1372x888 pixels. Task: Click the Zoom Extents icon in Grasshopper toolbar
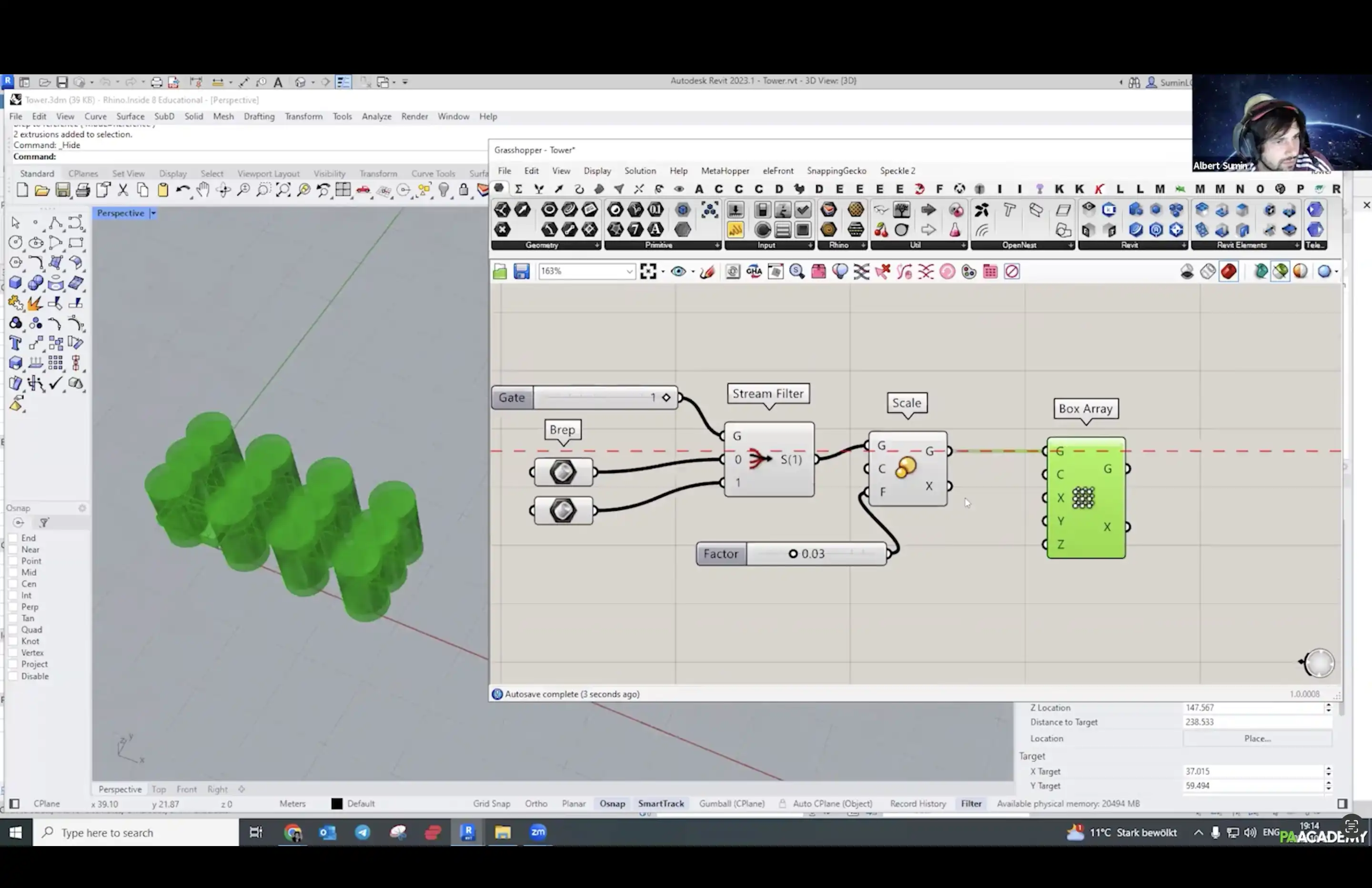pos(648,271)
